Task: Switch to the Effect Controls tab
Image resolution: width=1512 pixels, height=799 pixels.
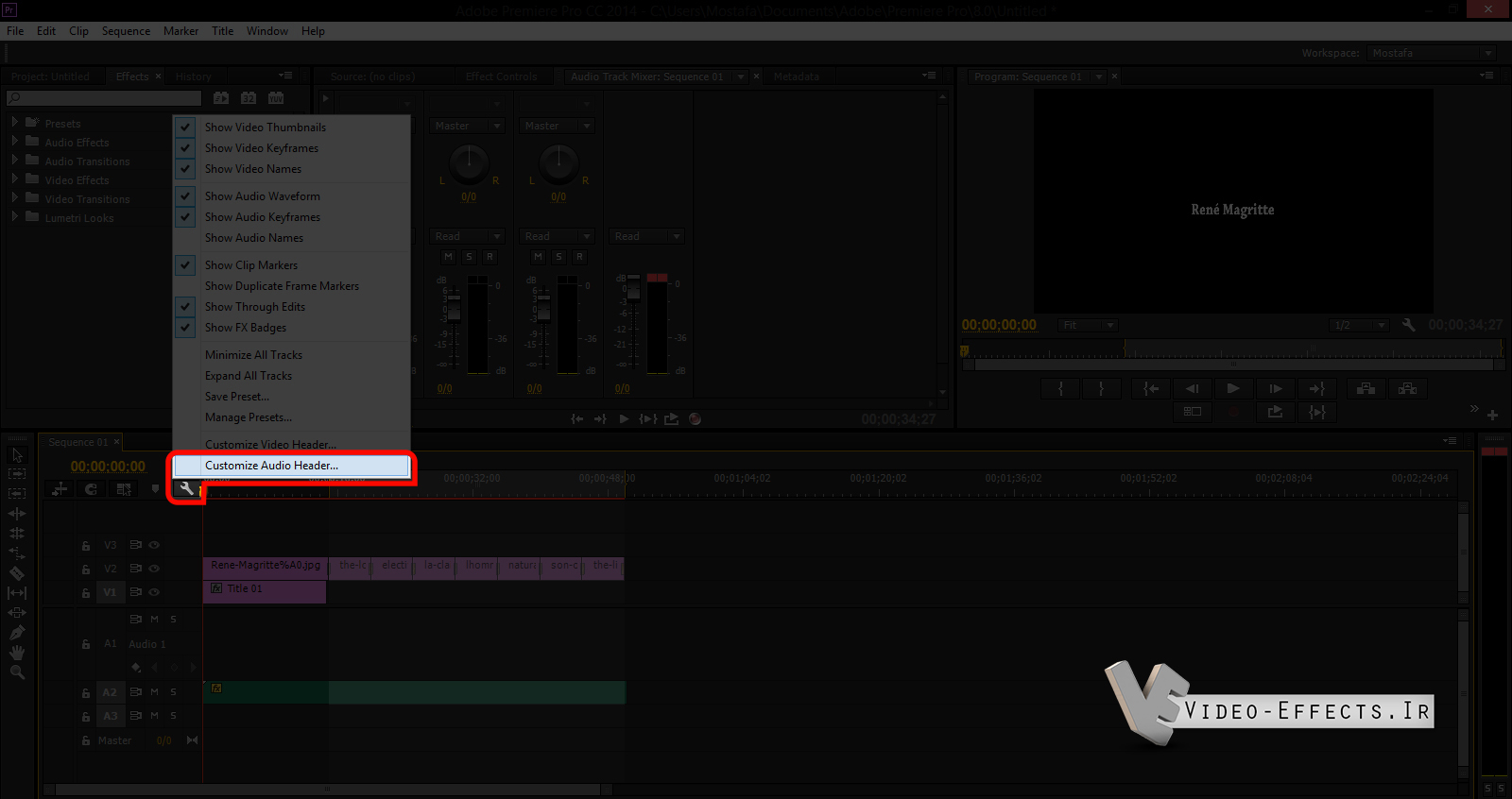Action: click(501, 76)
